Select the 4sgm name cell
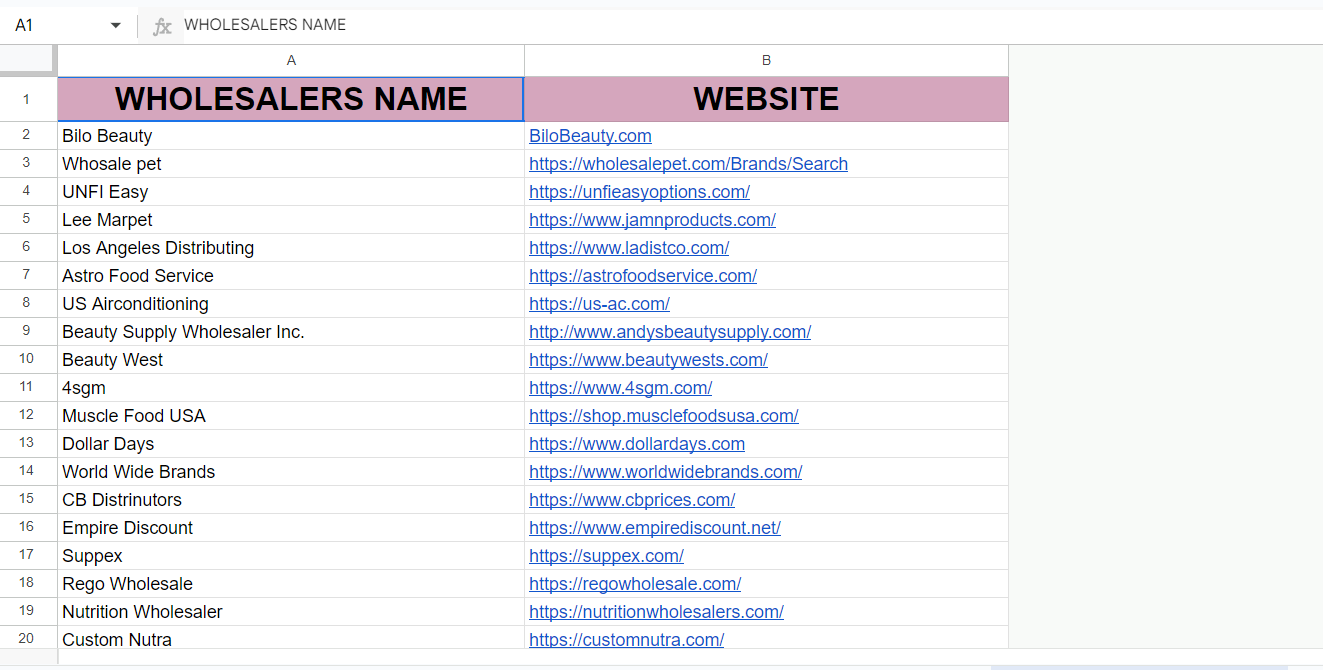This screenshot has width=1323, height=670. [291, 388]
